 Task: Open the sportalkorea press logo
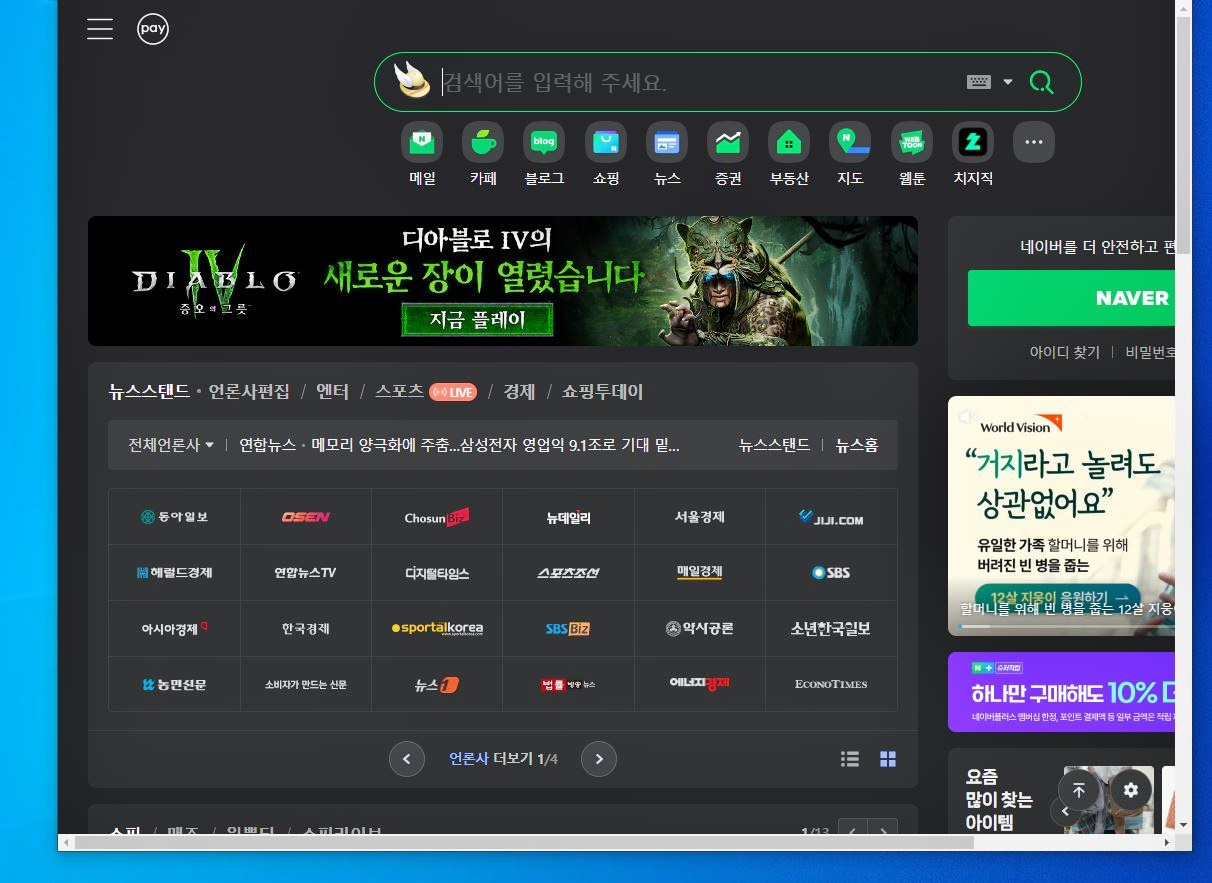(437, 629)
